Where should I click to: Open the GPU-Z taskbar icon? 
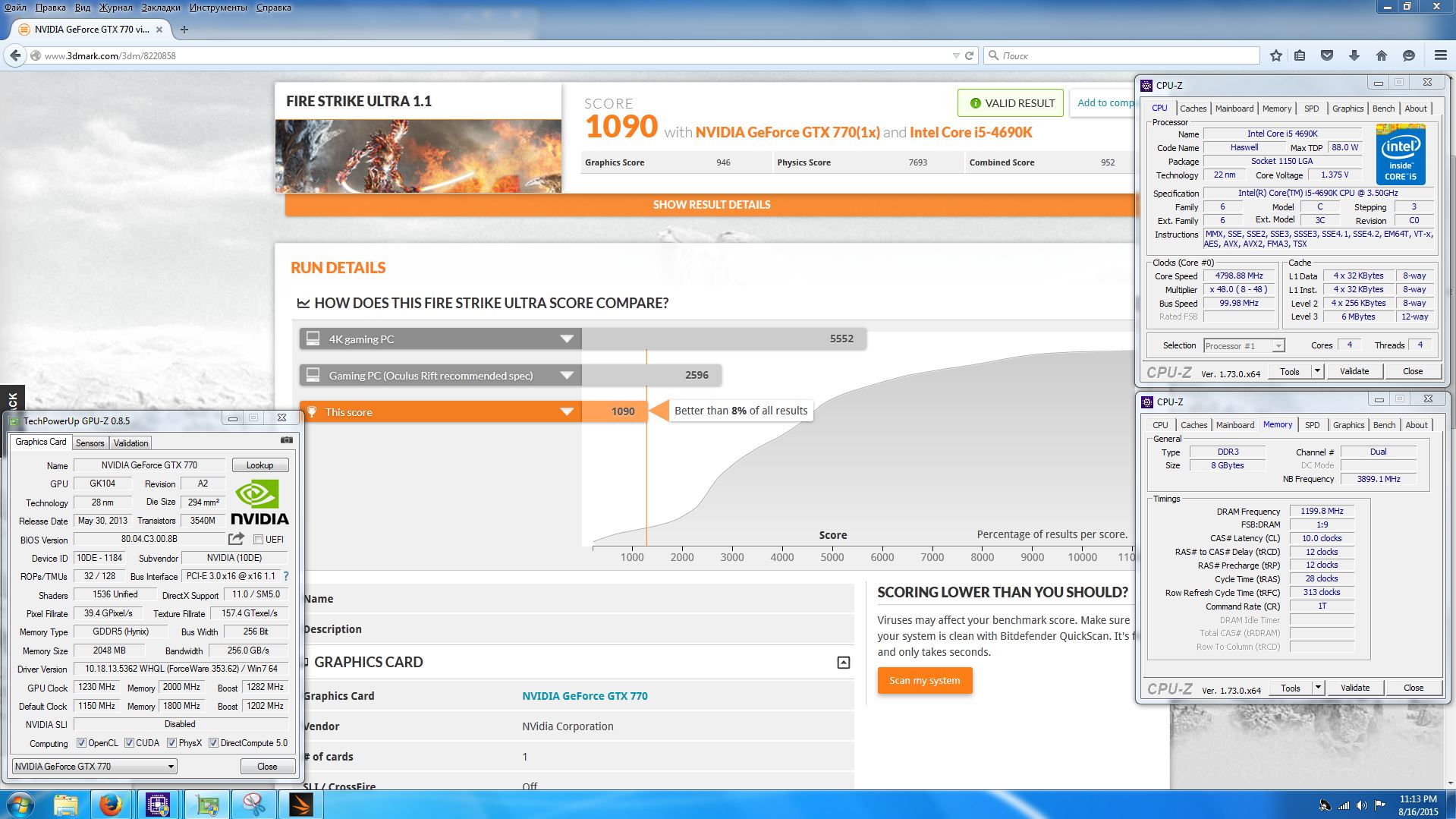(x=206, y=805)
